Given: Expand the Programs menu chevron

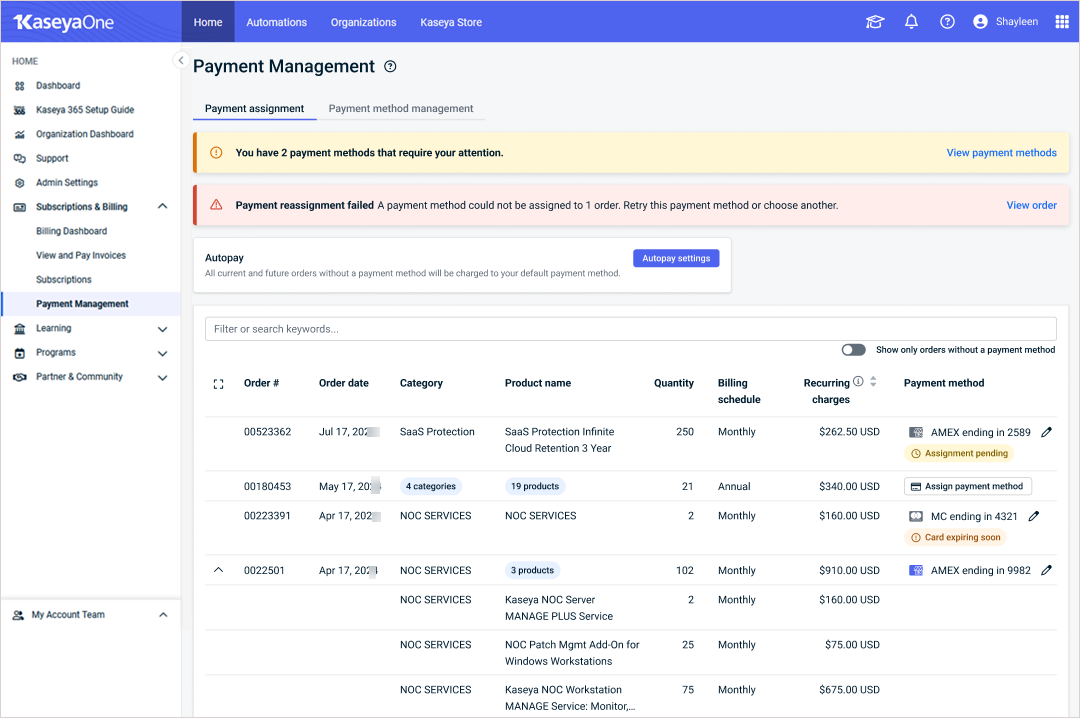Looking at the screenshot, I should click(x=163, y=353).
